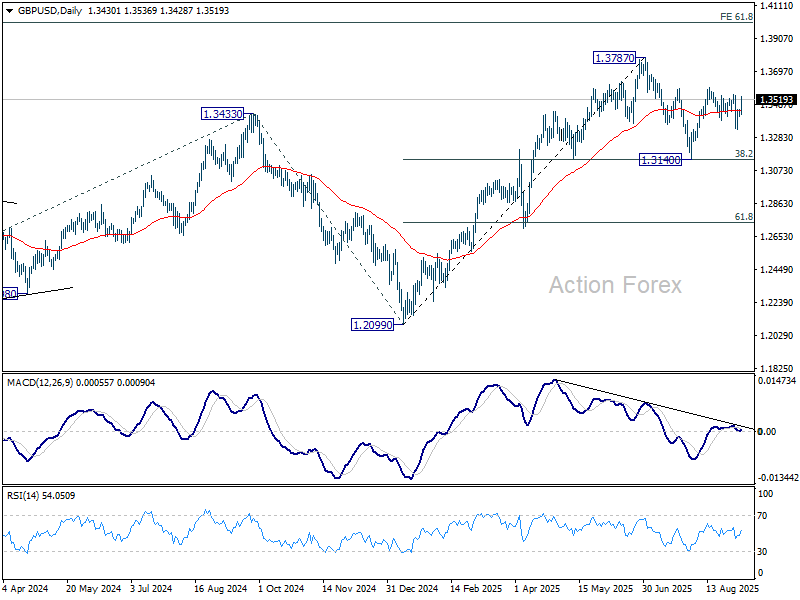Click the 1.41110 price axis value
Image resolution: width=800 pixels, height=600 pixels.
click(x=777, y=6)
